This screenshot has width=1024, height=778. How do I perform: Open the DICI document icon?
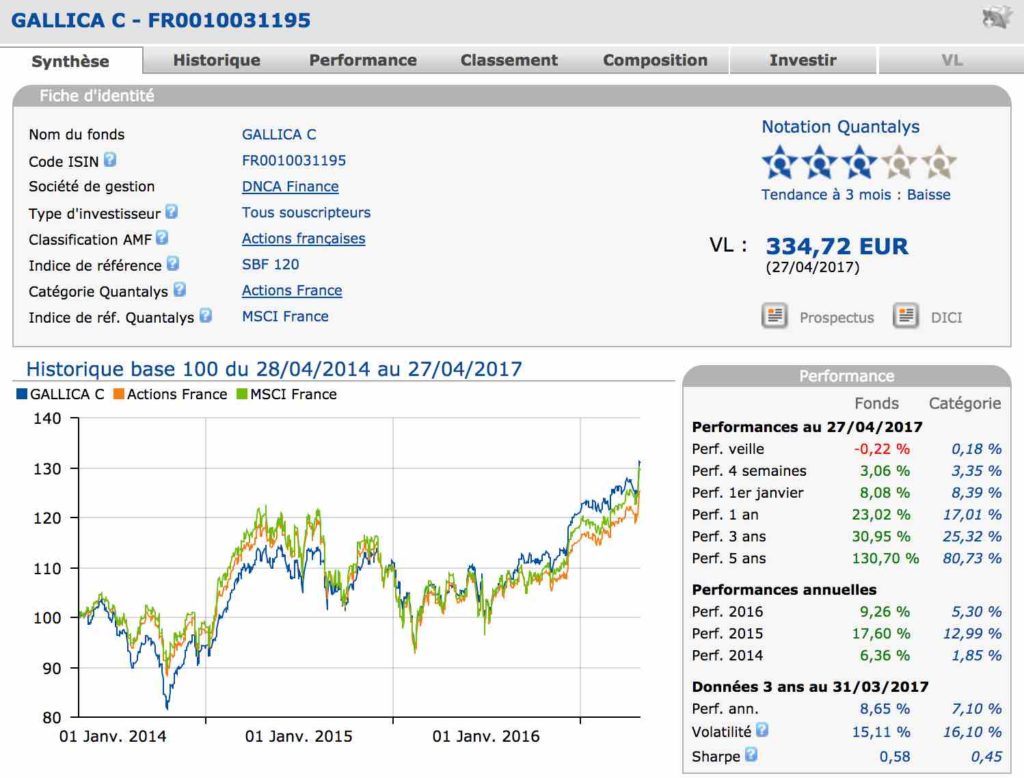(906, 316)
